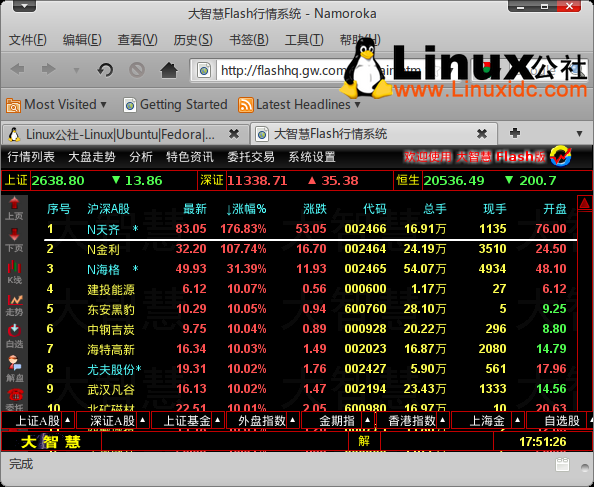Click the 上证 index label
The height and width of the screenshot is (487, 594).
click(16, 180)
